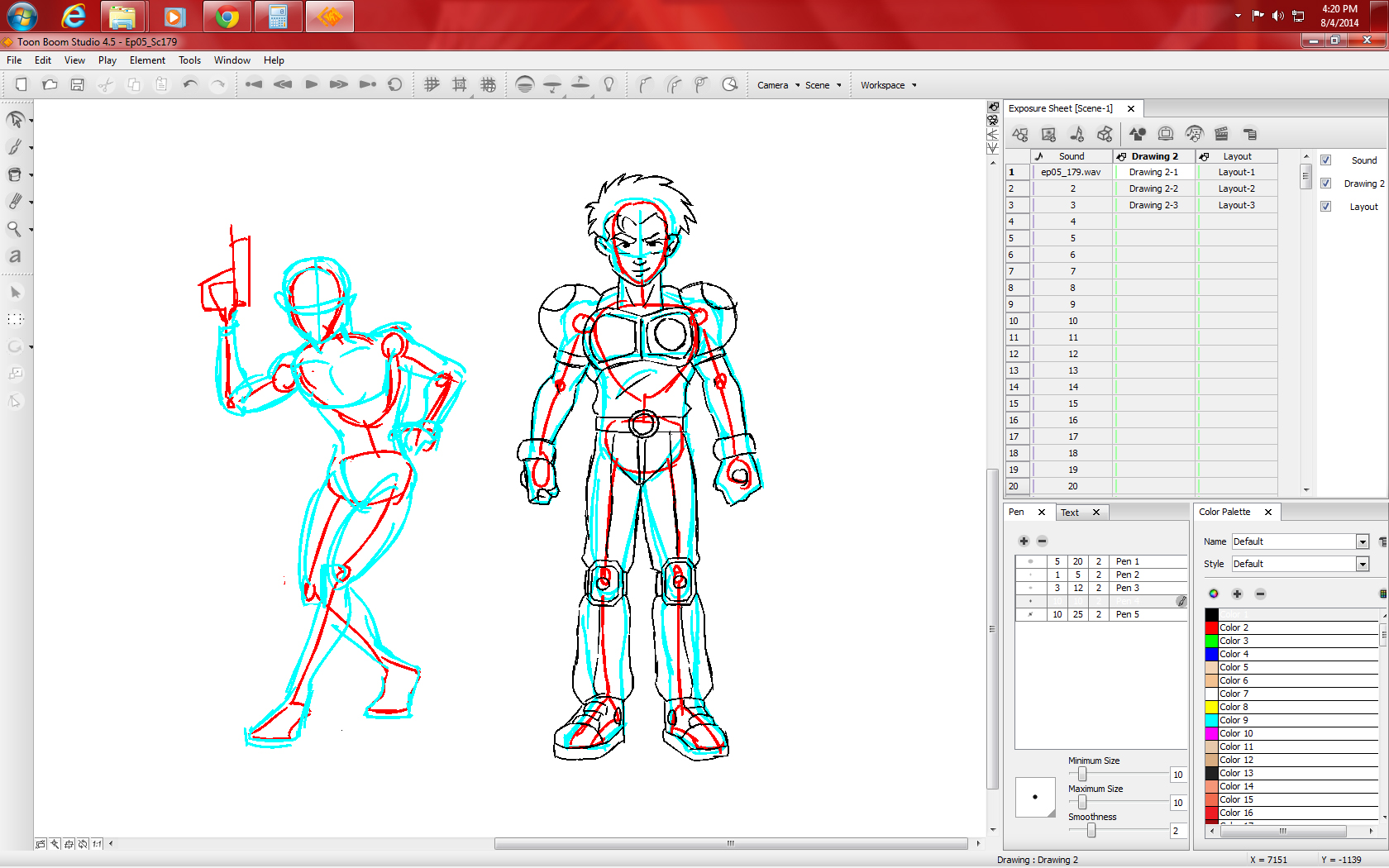The width and height of the screenshot is (1389, 868).
Task: Uncheck the Sound column checkbox
Action: pos(1325,160)
